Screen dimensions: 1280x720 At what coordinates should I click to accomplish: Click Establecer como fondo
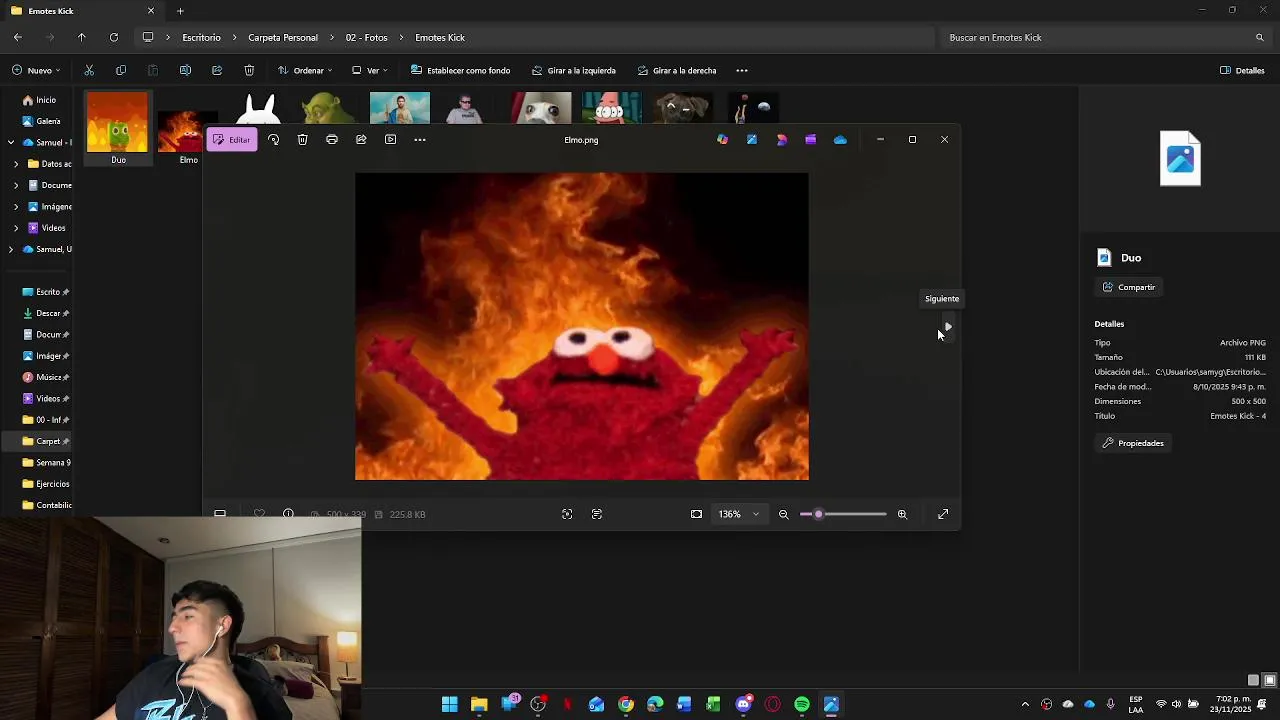click(460, 71)
